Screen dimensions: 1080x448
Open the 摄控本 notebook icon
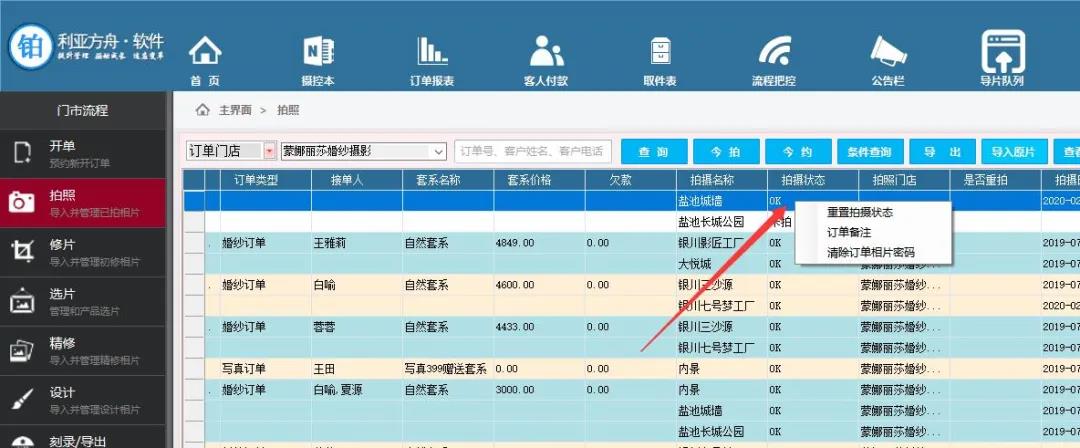coord(318,51)
